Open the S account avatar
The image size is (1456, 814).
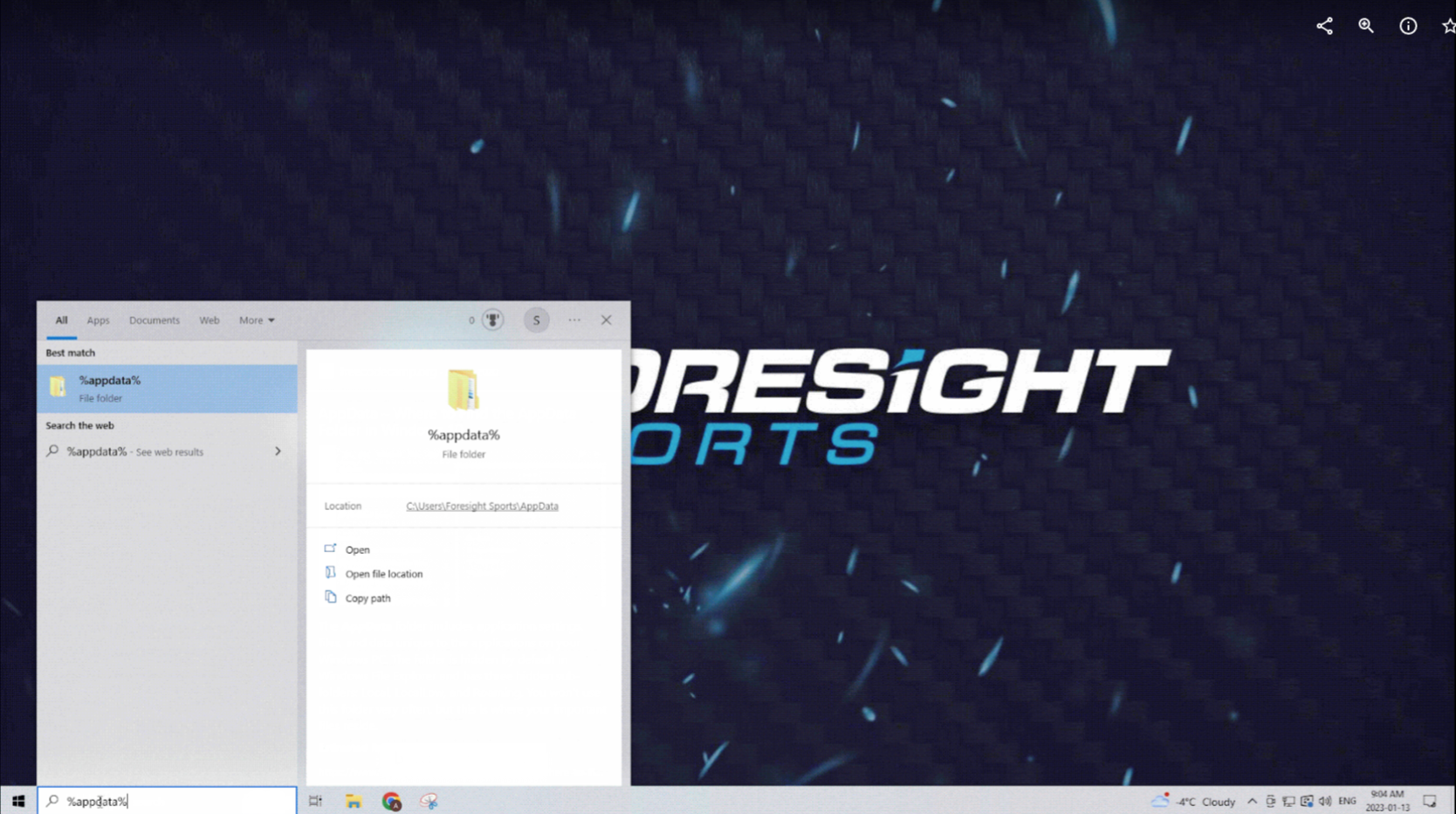coord(536,321)
